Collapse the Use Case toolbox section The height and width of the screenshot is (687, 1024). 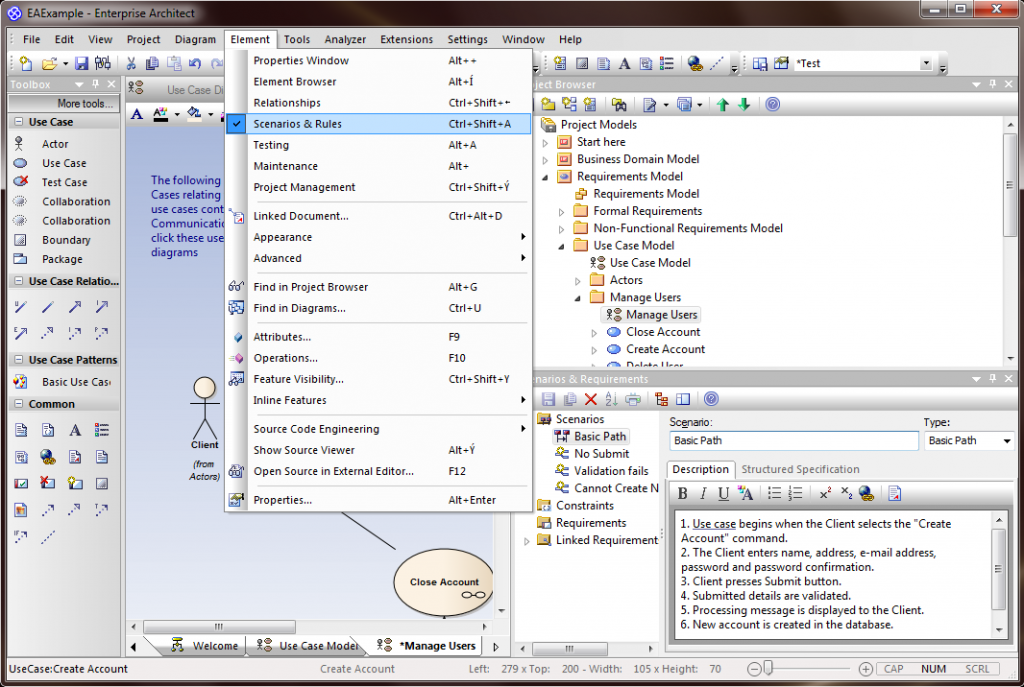click(x=19, y=122)
